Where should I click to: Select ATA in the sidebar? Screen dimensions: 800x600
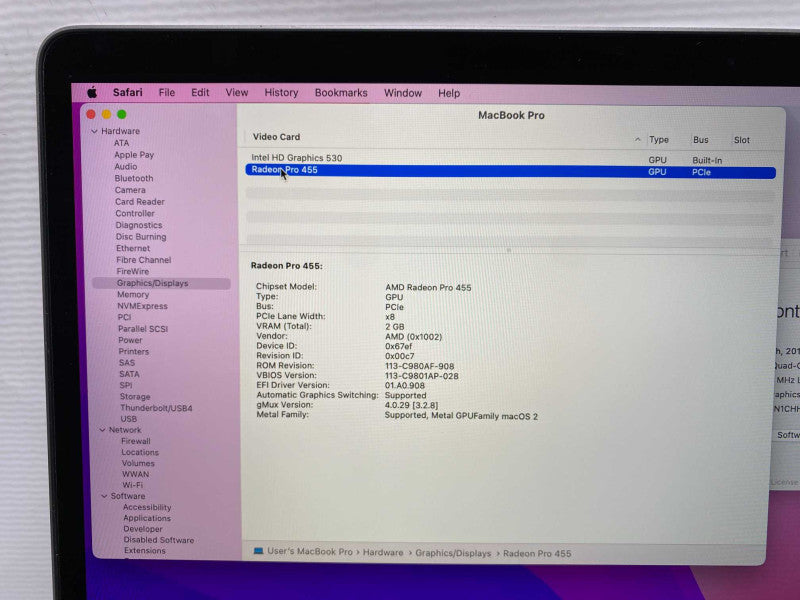click(x=121, y=143)
